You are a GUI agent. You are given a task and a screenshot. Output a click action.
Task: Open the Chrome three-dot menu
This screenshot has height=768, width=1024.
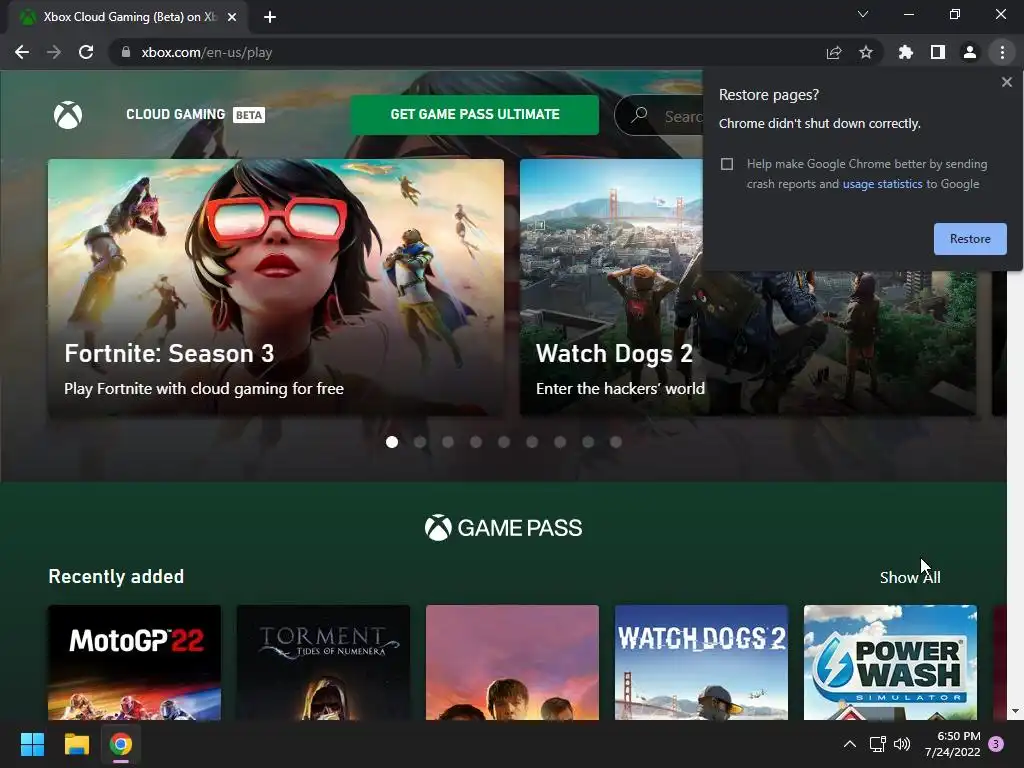click(1002, 52)
